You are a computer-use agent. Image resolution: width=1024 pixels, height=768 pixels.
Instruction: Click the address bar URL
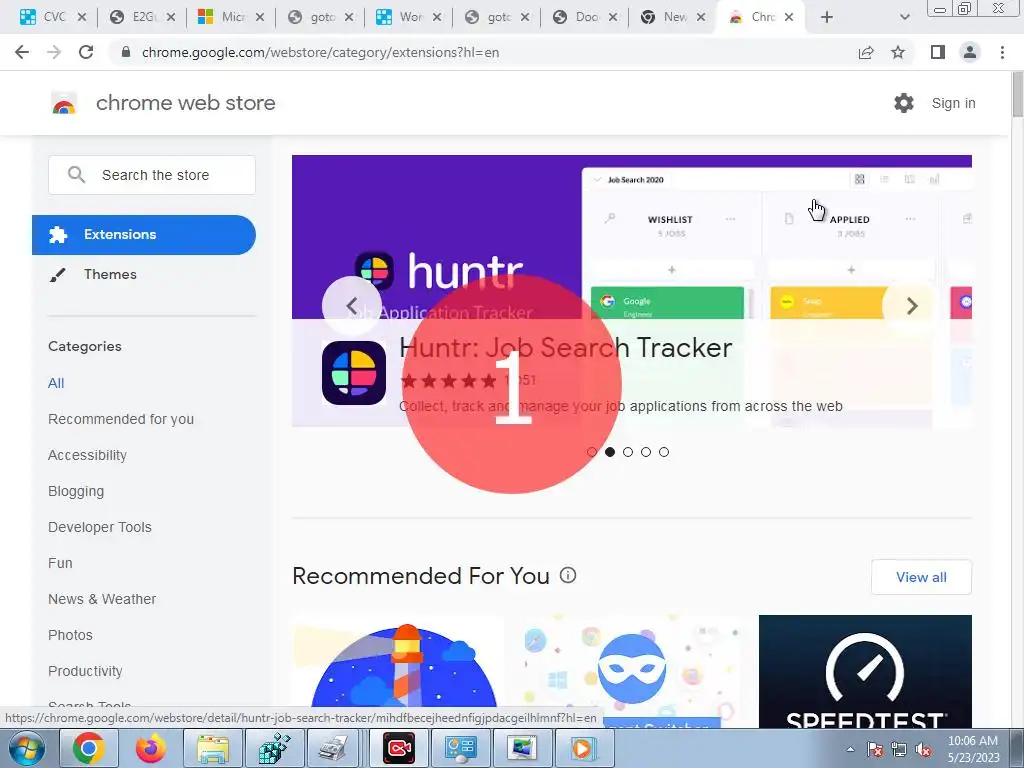pyautogui.click(x=320, y=52)
